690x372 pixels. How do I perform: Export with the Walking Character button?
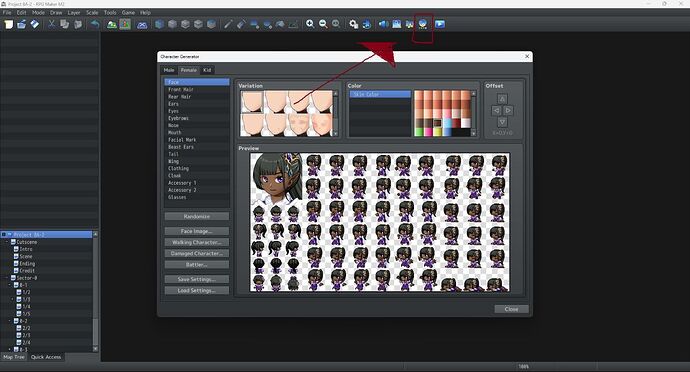coord(197,243)
